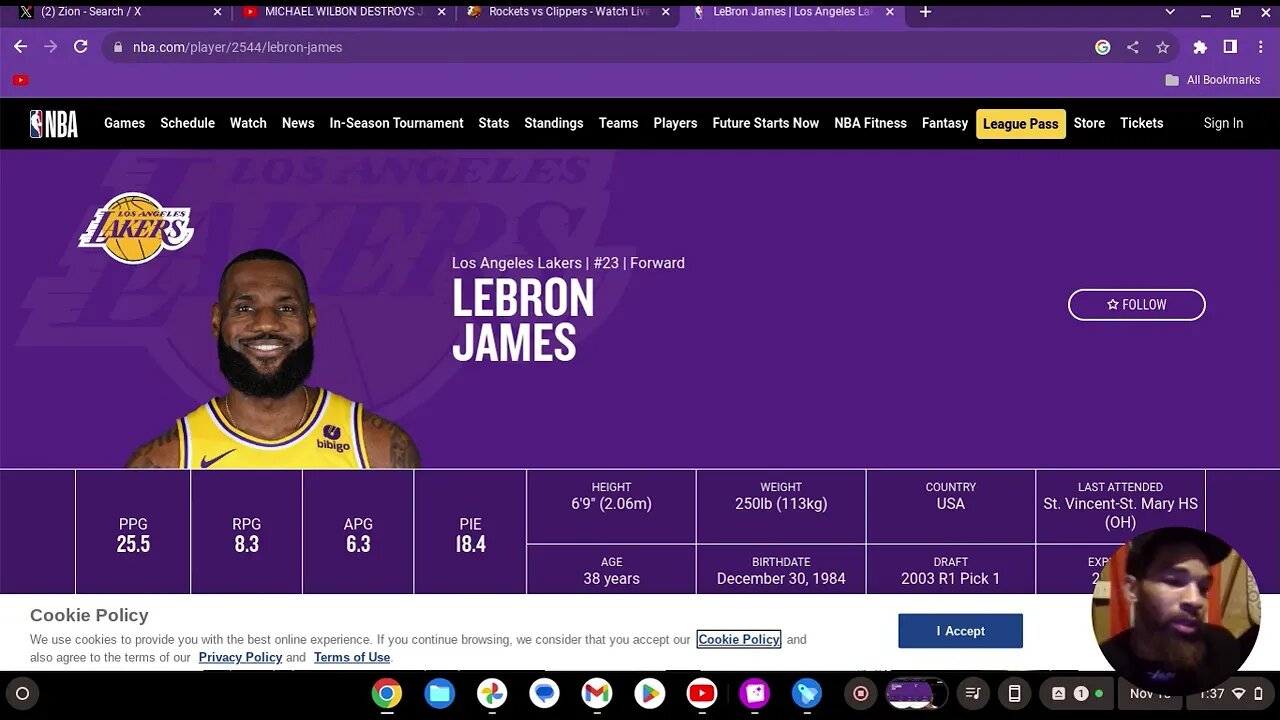
Task: Open the YouTube bookmark icon in bookmarks bar
Action: point(20,80)
